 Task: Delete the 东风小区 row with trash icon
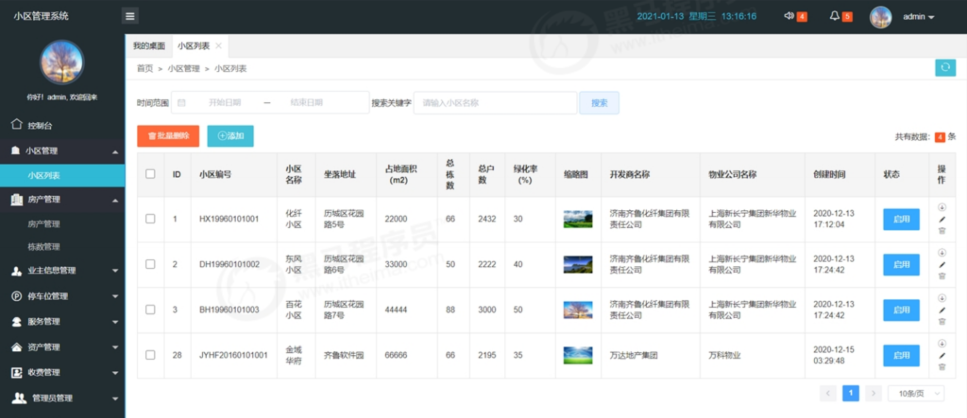click(942, 276)
